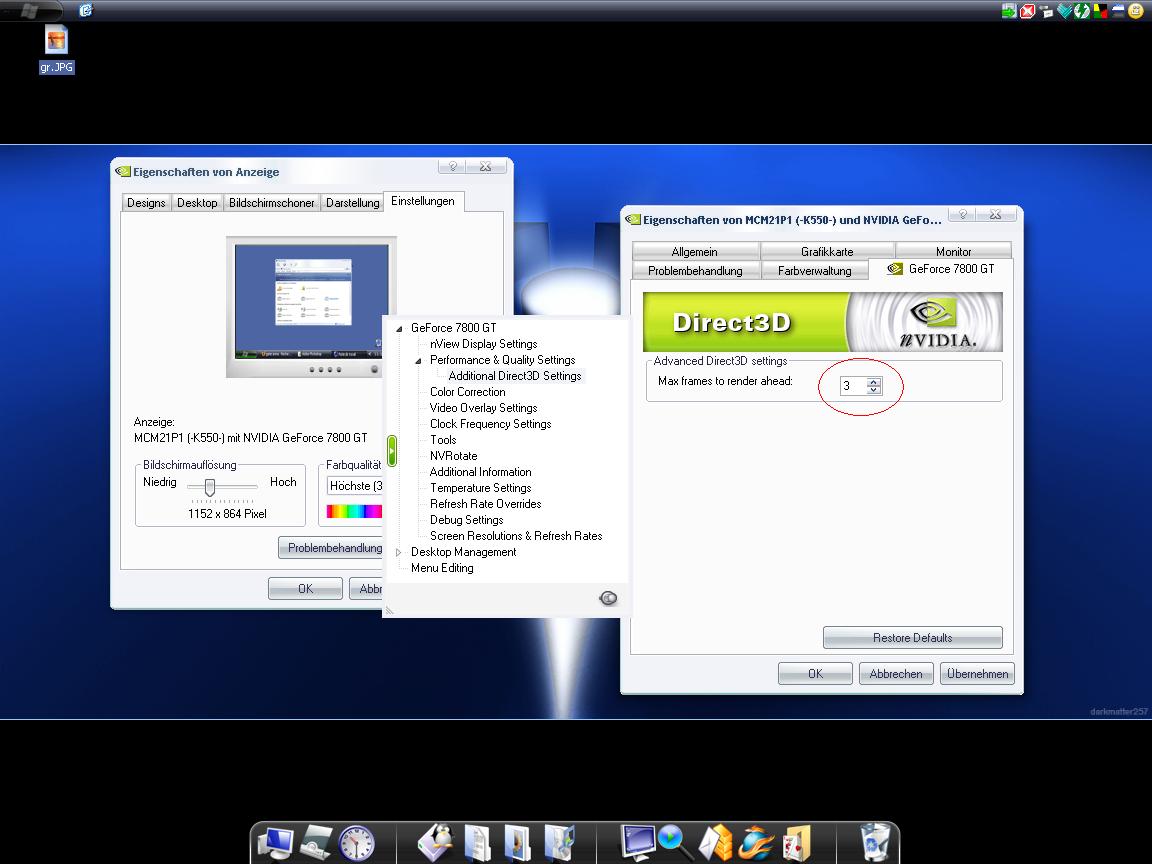1152x864 pixels.
Task: Click the monitor preview thumbnail in Anzeige dialog
Action: click(312, 306)
